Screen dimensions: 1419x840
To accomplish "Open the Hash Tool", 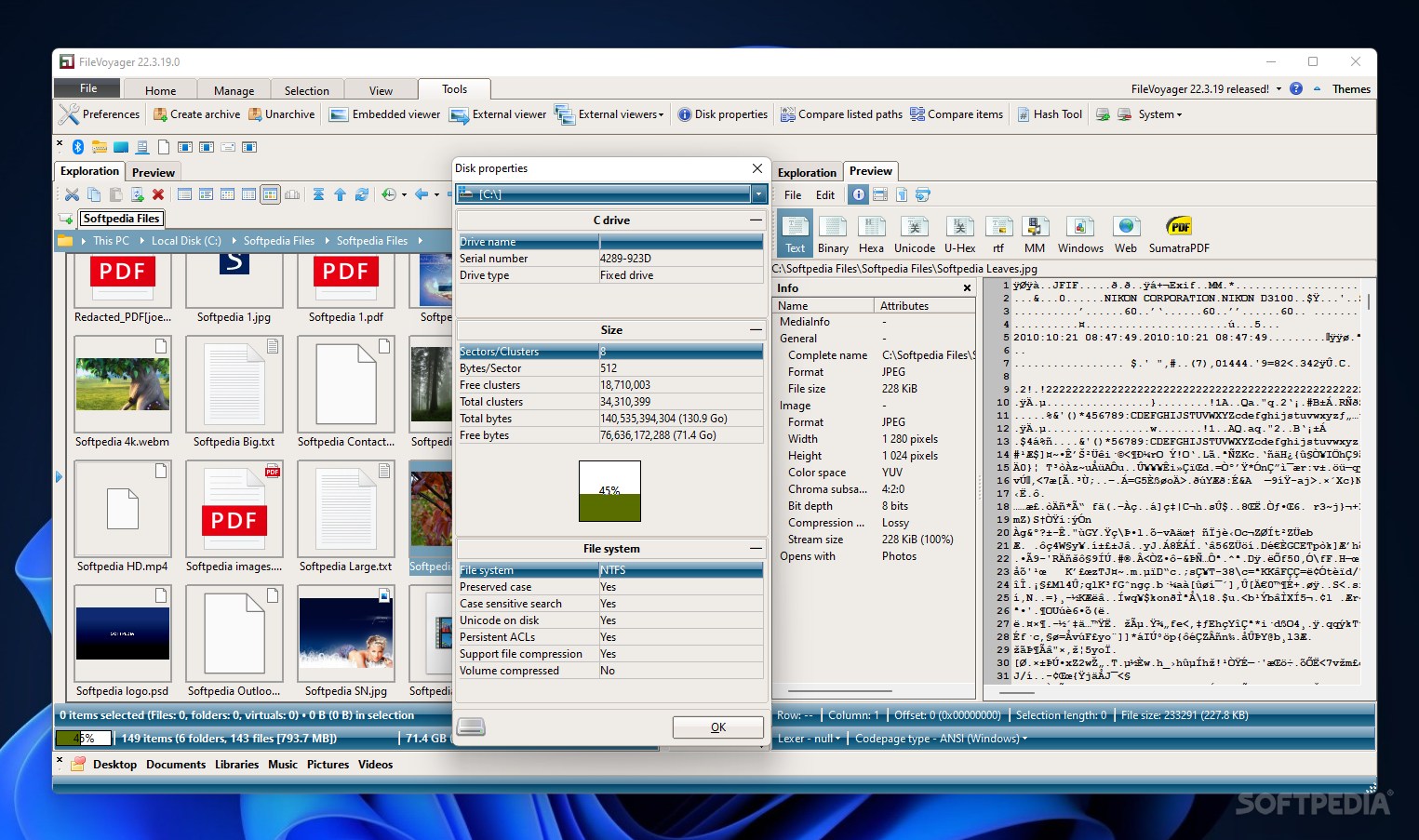I will point(1050,114).
